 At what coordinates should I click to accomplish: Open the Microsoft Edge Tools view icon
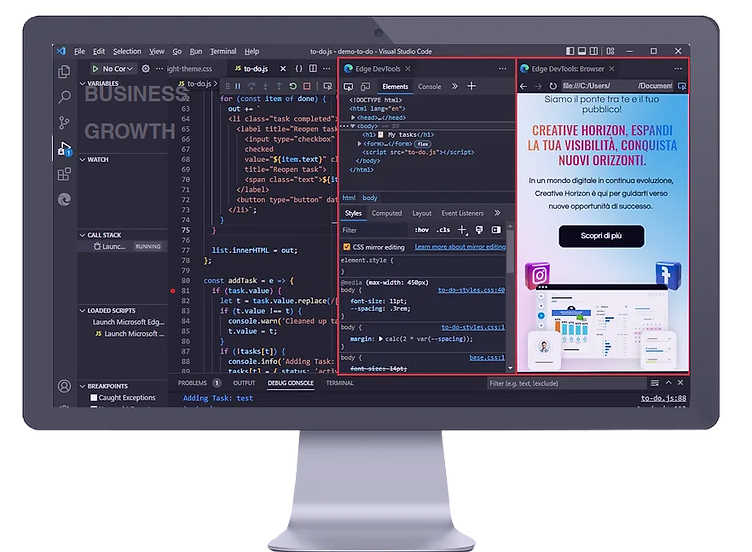[64, 199]
